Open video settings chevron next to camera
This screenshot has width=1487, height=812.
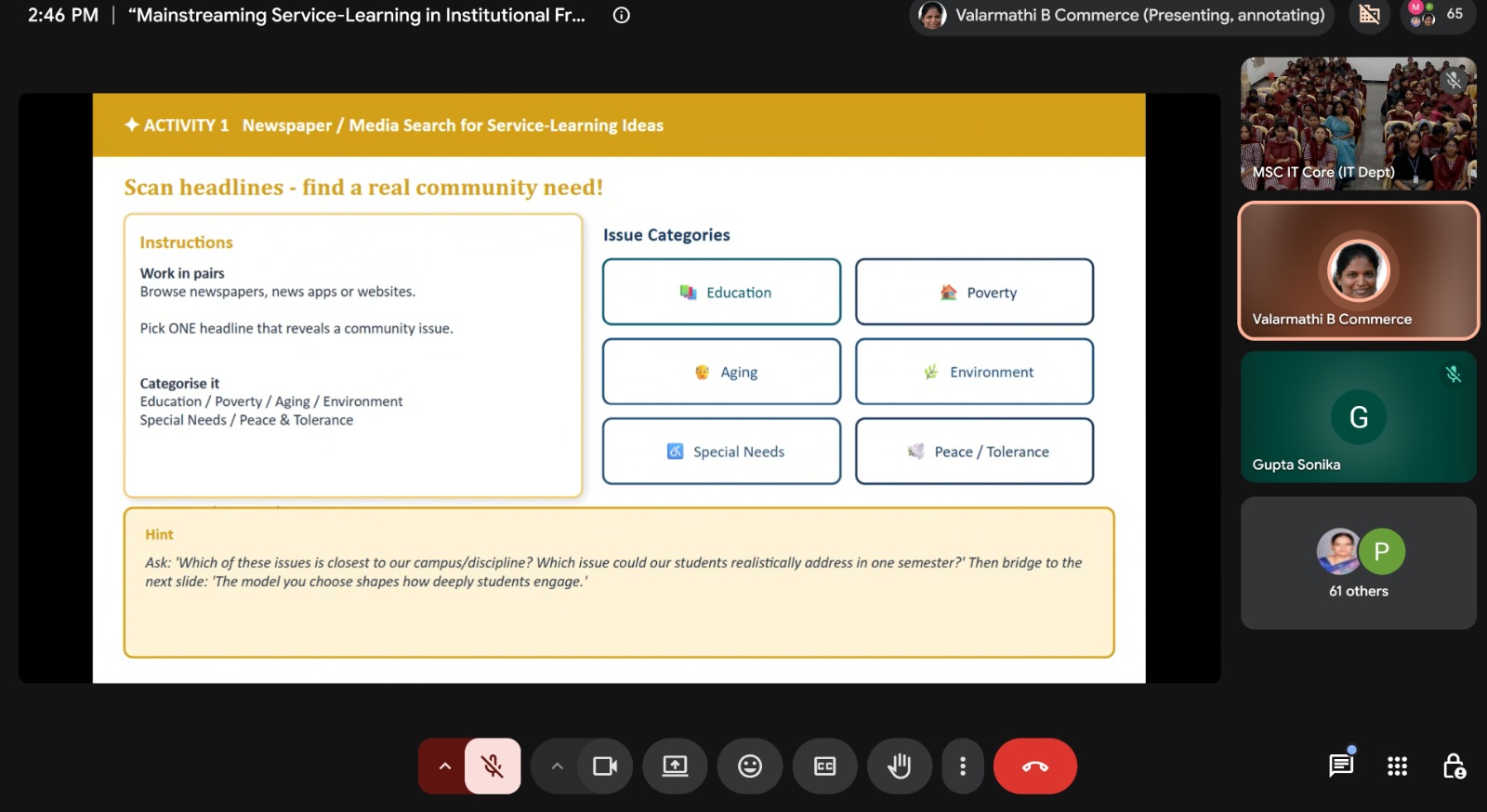[x=557, y=766]
